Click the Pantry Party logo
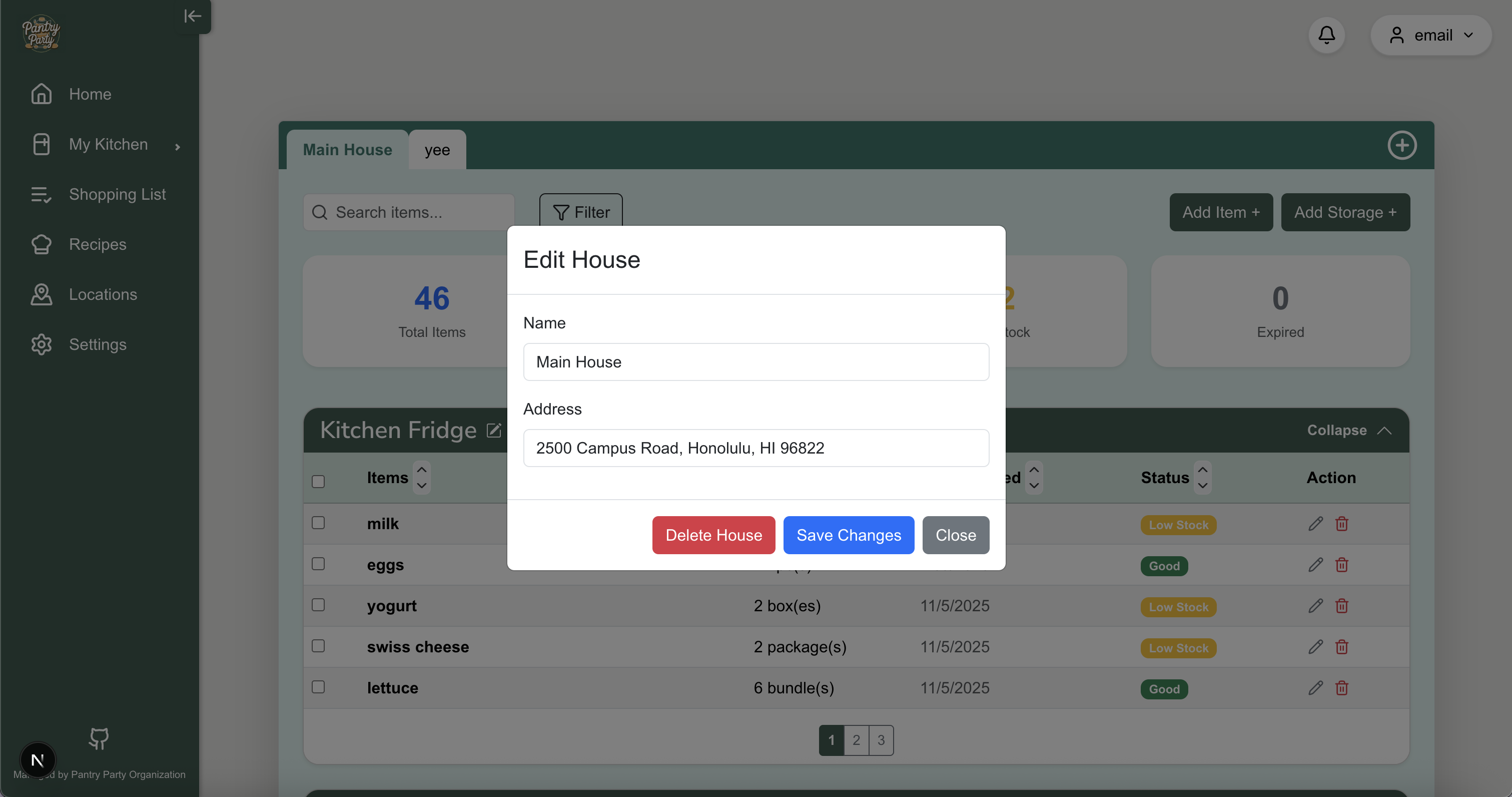The image size is (1512, 797). point(41,34)
